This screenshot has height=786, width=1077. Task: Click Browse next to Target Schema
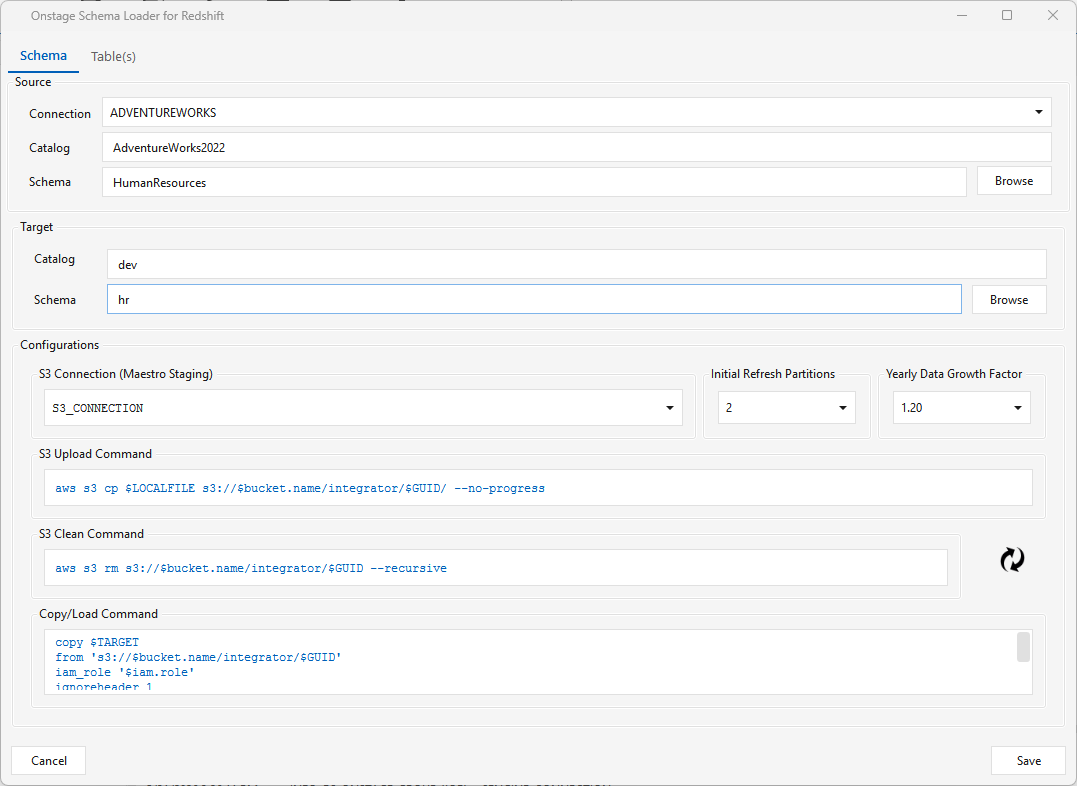point(1009,300)
